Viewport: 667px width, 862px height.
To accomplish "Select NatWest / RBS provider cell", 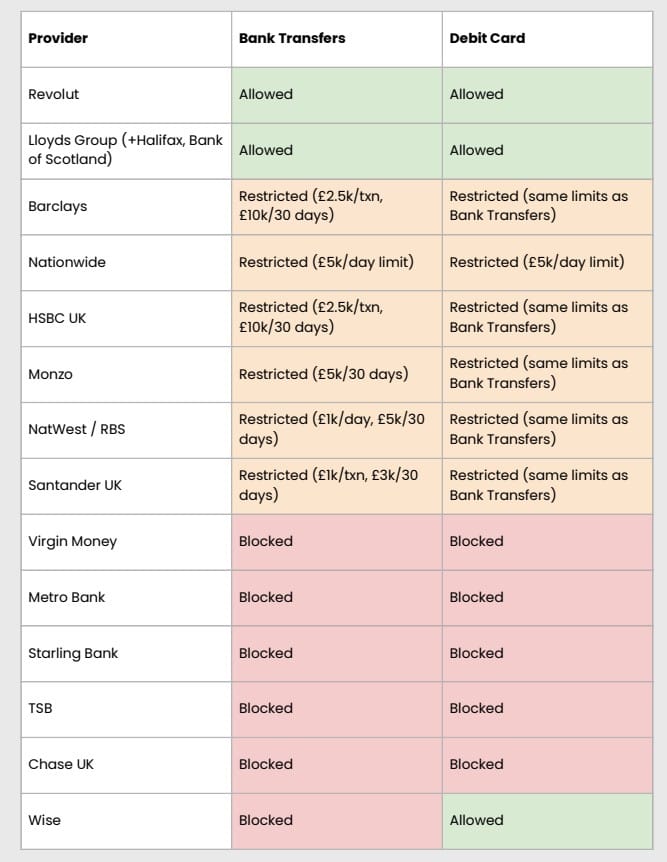I will click(x=77, y=430).
